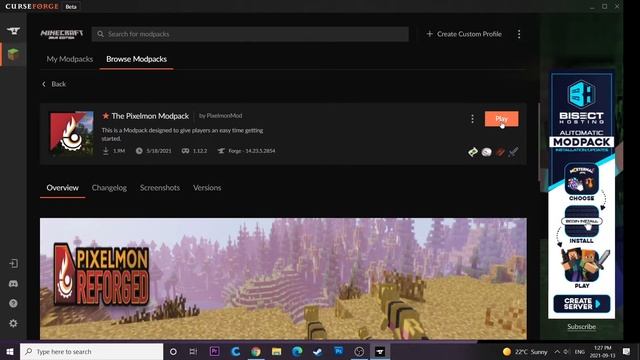Viewport: 640px width, 360px height.
Task: Click the red category icon on modpack card
Action: (x=500, y=152)
